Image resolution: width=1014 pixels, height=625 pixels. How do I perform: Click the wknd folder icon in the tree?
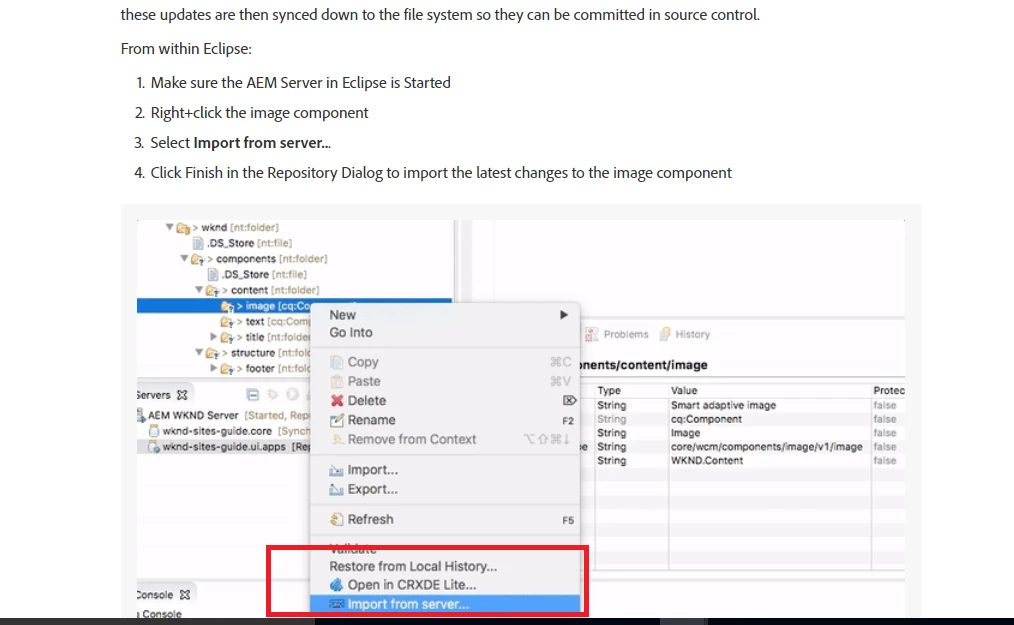pos(183,228)
